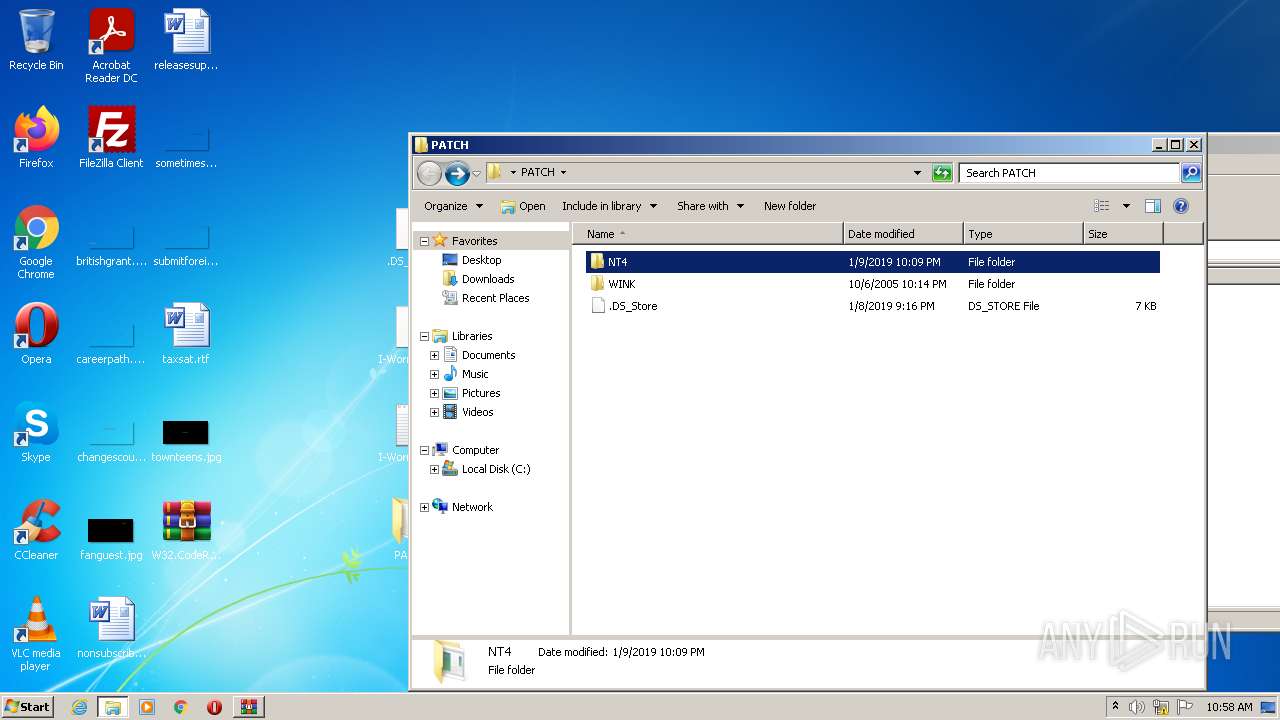The image size is (1280, 720).
Task: Open the Include in library menu
Action: 609,206
